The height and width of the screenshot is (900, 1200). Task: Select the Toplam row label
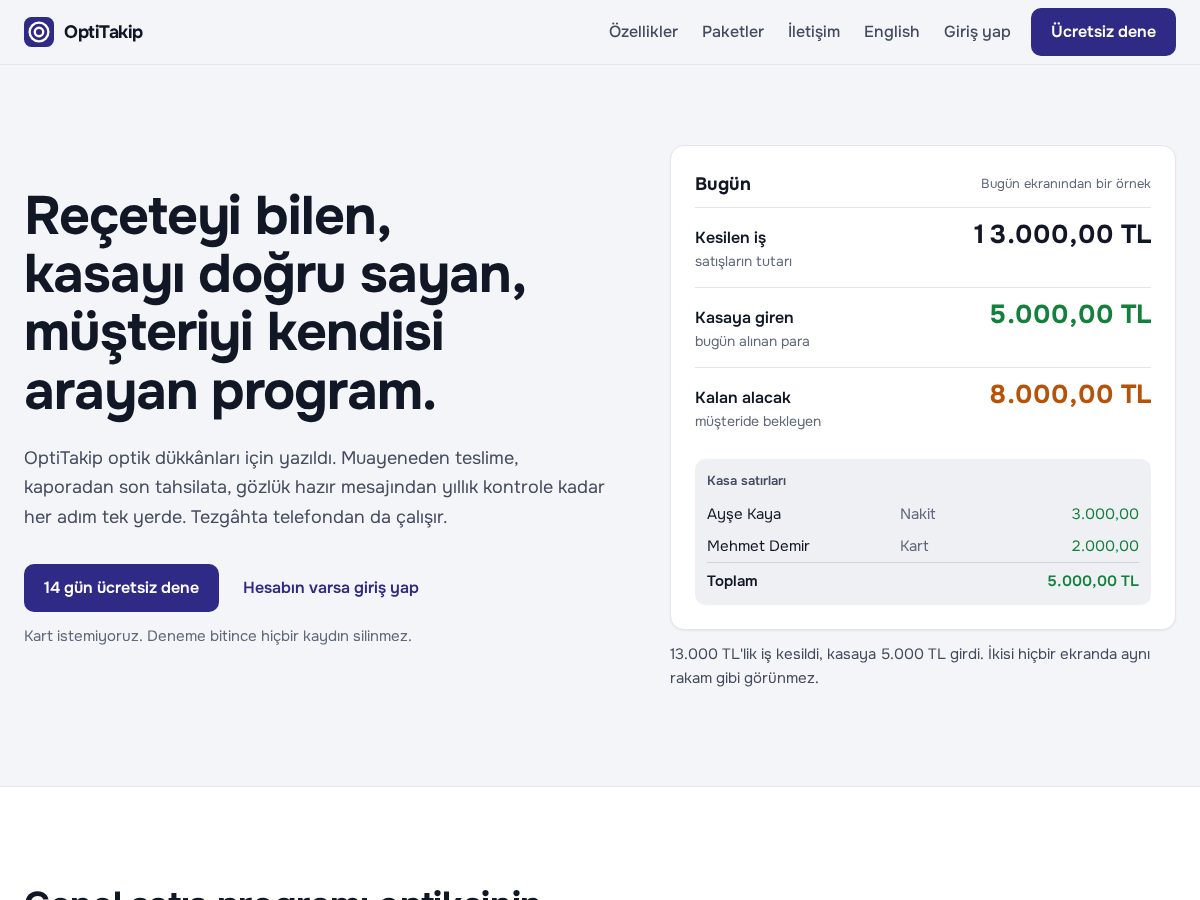click(732, 581)
